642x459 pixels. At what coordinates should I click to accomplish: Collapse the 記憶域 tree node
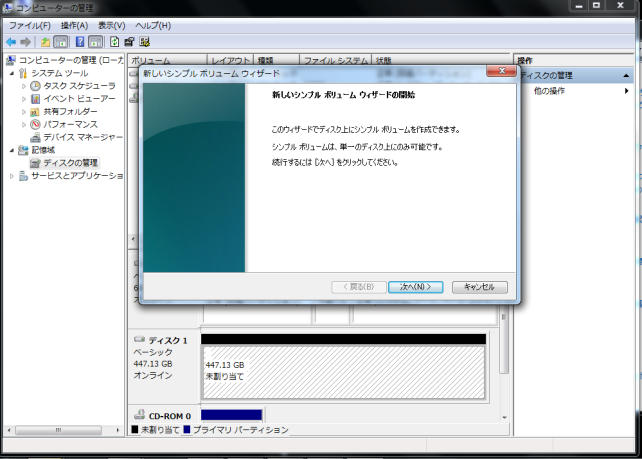pyautogui.click(x=12, y=150)
